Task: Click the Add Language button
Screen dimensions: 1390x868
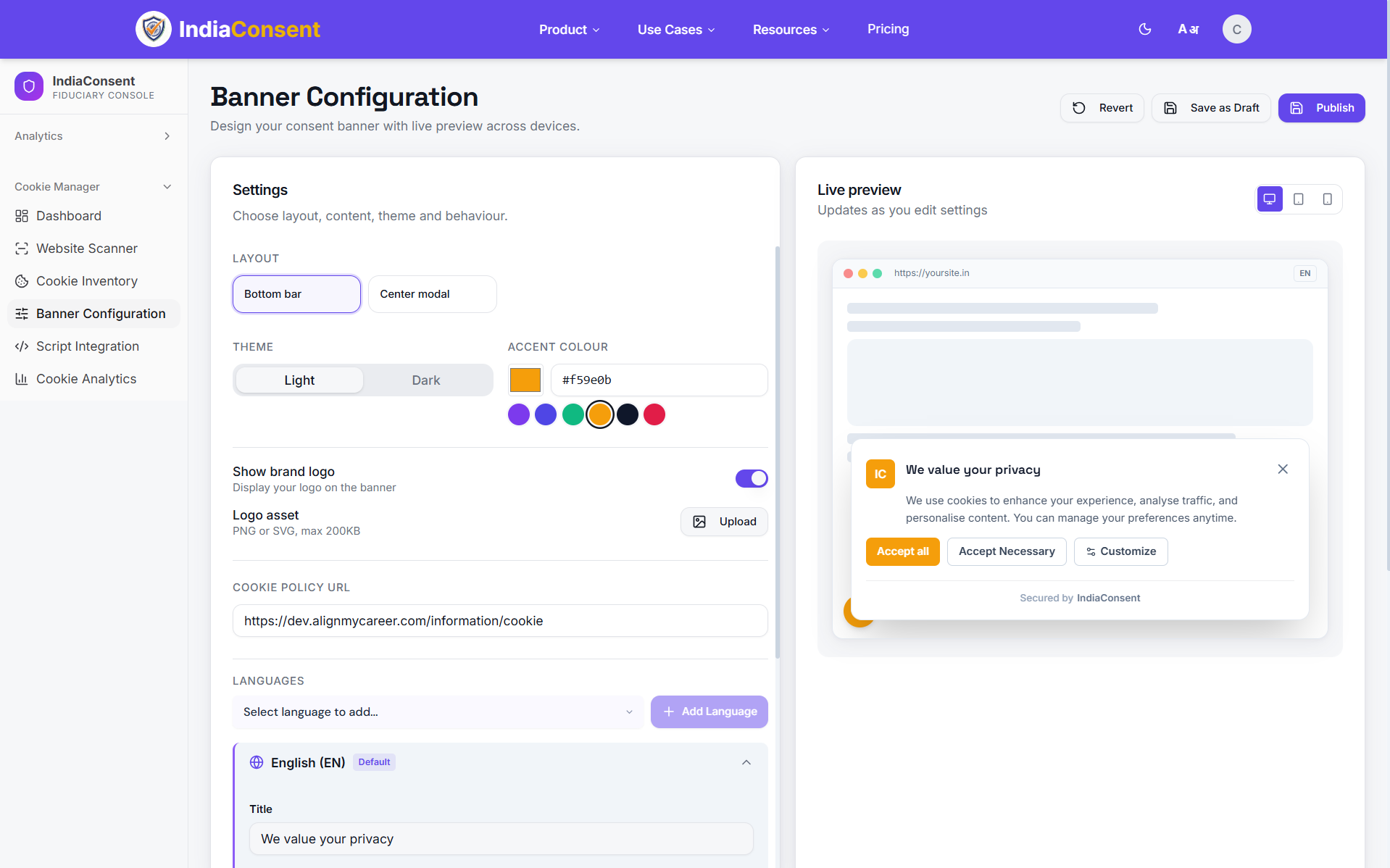Action: [709, 712]
